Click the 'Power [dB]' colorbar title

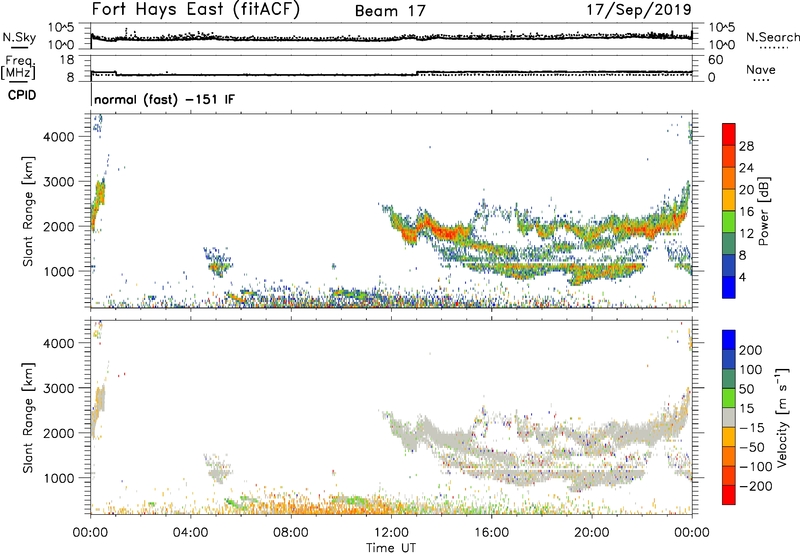tap(763, 211)
